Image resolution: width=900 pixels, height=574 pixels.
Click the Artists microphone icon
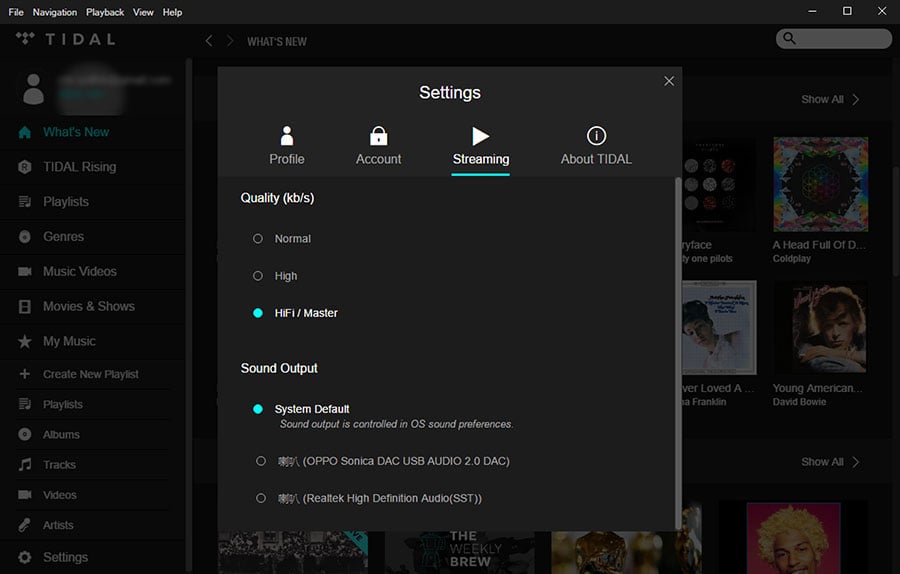[x=25, y=525]
